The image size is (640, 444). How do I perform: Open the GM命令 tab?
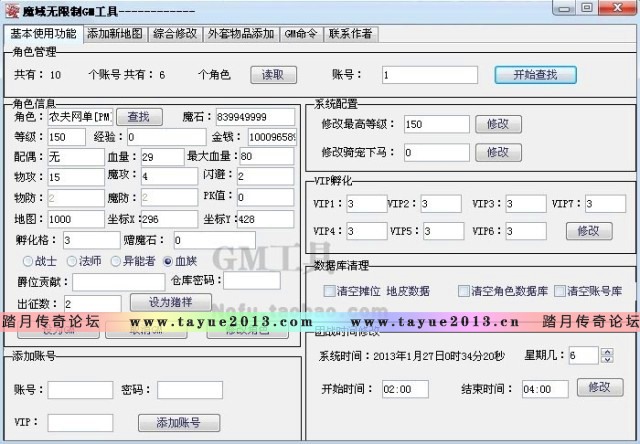click(302, 33)
